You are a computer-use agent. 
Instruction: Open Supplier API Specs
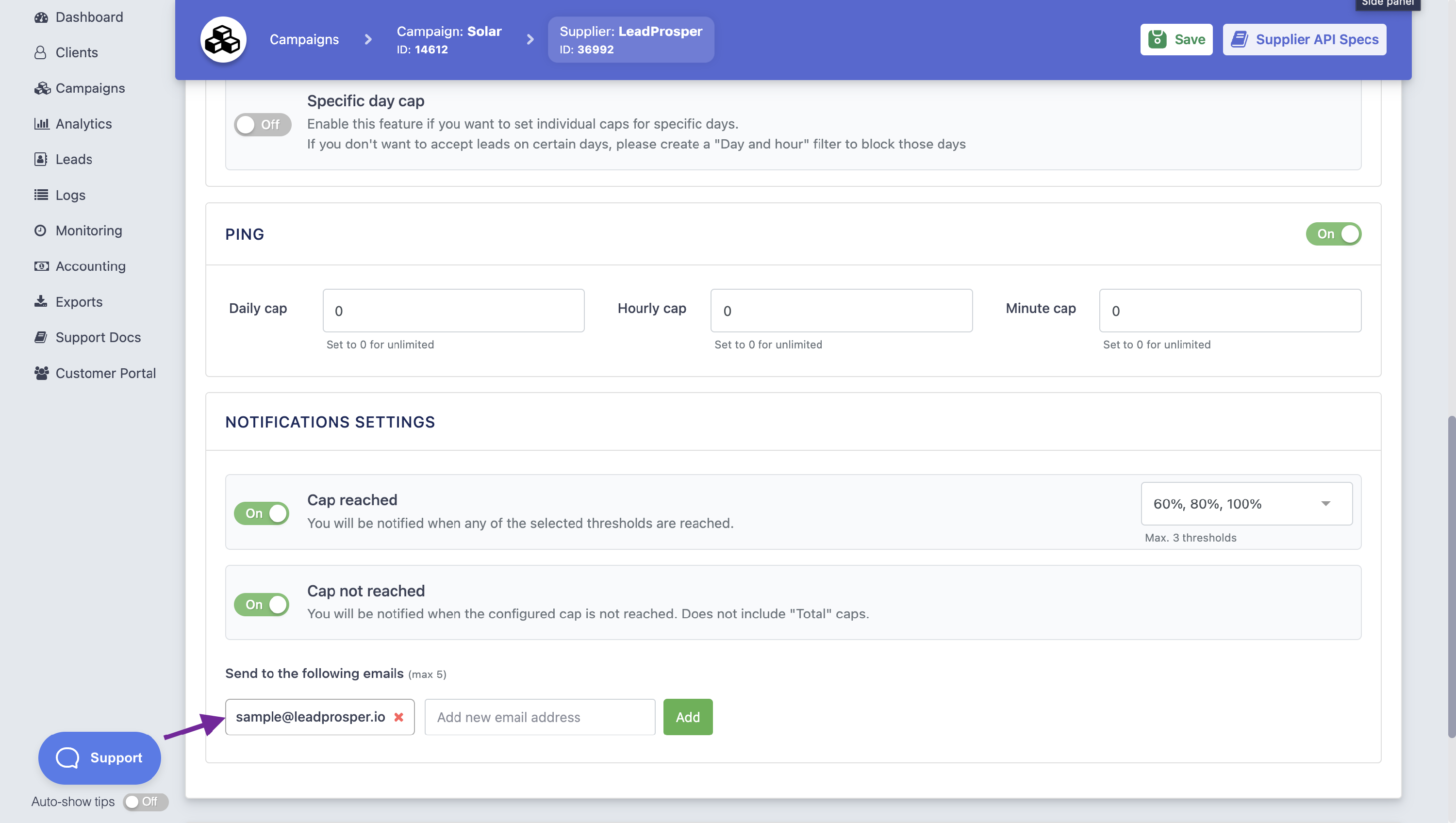1304,39
